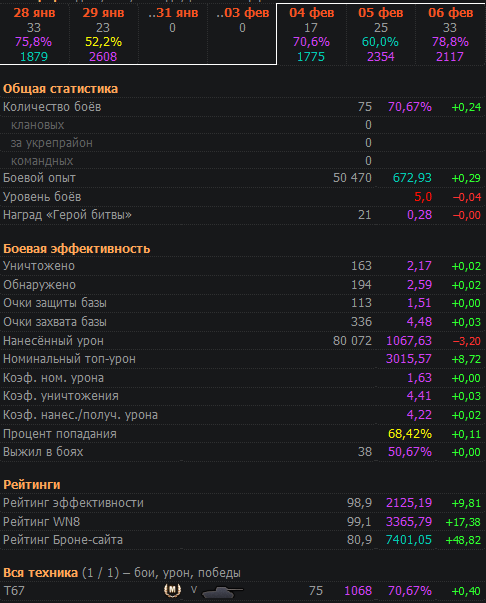486x603 pixels.
Task: Click the Коэф. нанес./получ. урона row label
Action: pos(80,415)
